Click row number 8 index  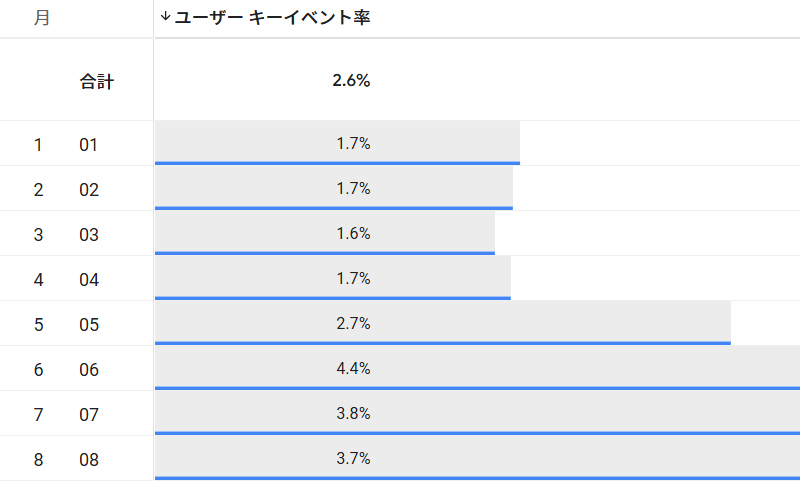click(38, 460)
